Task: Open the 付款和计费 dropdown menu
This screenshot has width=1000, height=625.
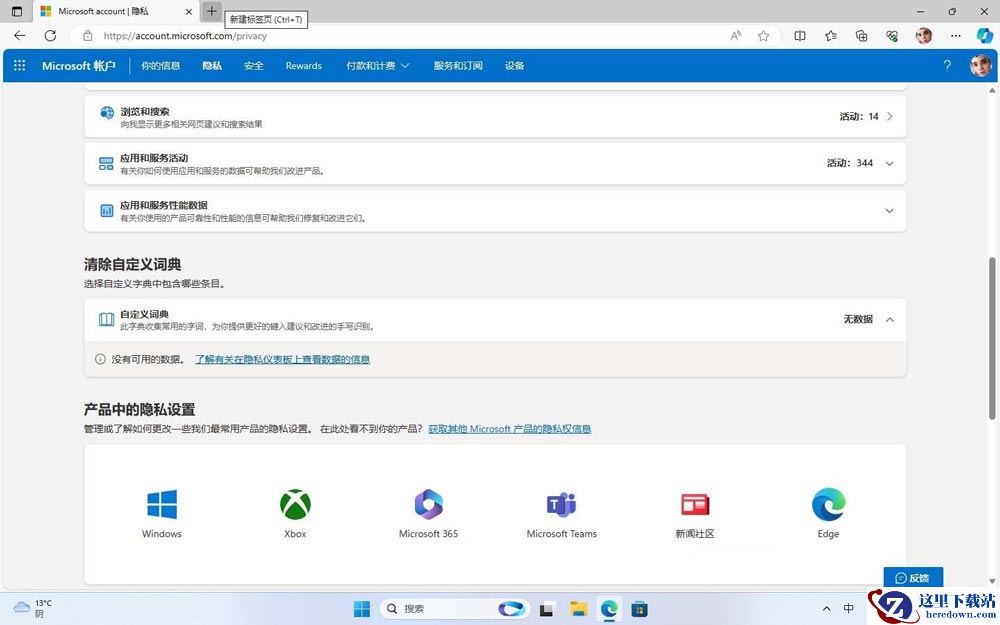Action: pos(378,66)
